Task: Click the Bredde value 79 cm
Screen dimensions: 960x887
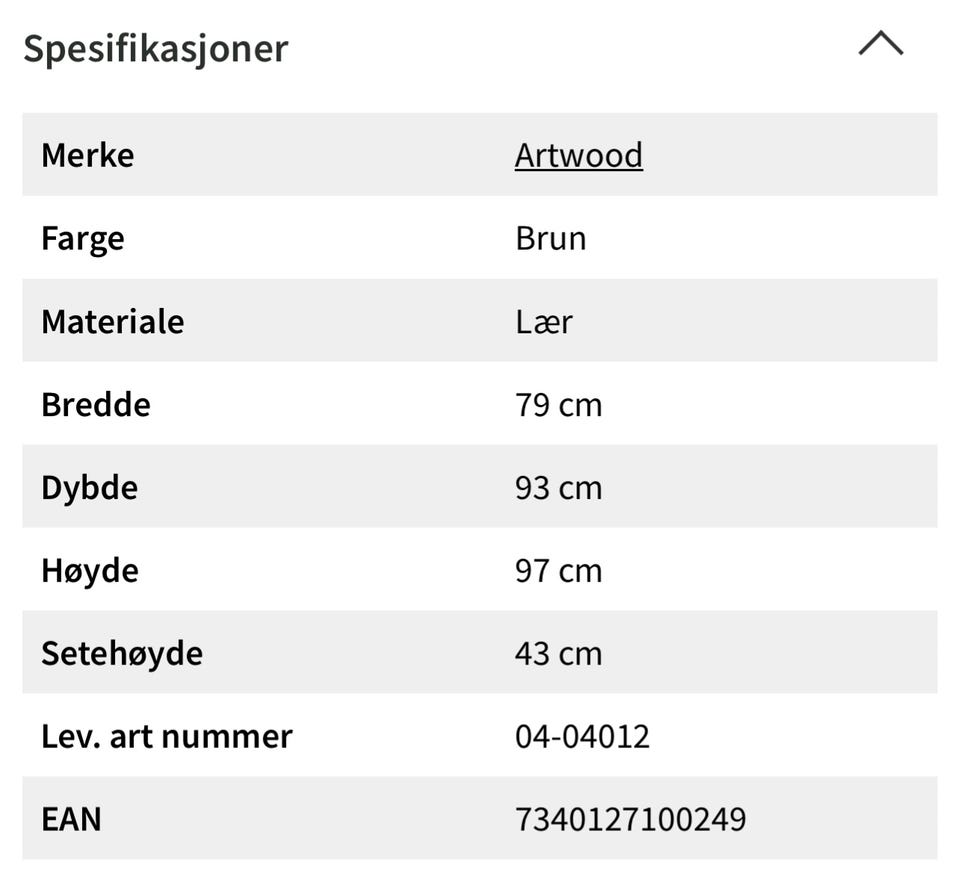Action: pyautogui.click(x=558, y=405)
